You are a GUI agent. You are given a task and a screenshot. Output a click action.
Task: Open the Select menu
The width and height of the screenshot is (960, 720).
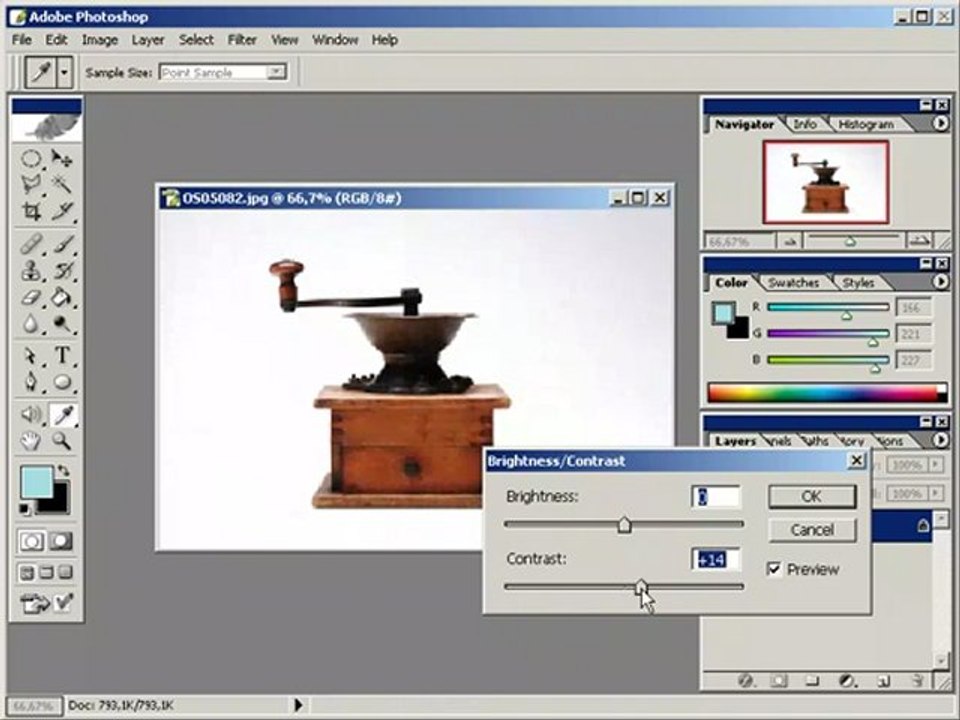point(196,40)
